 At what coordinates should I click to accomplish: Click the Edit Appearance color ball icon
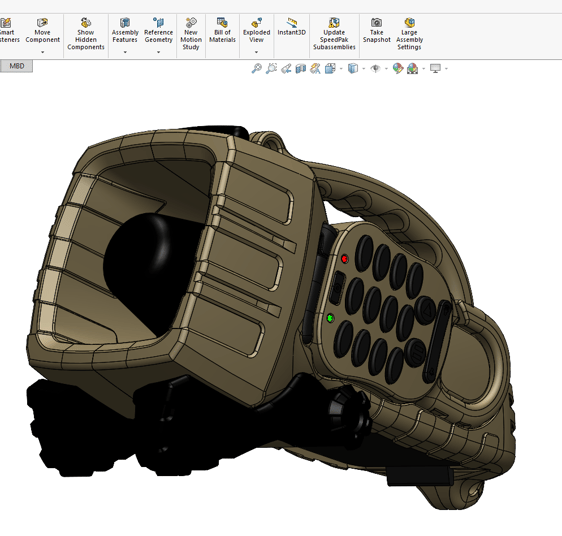[398, 68]
